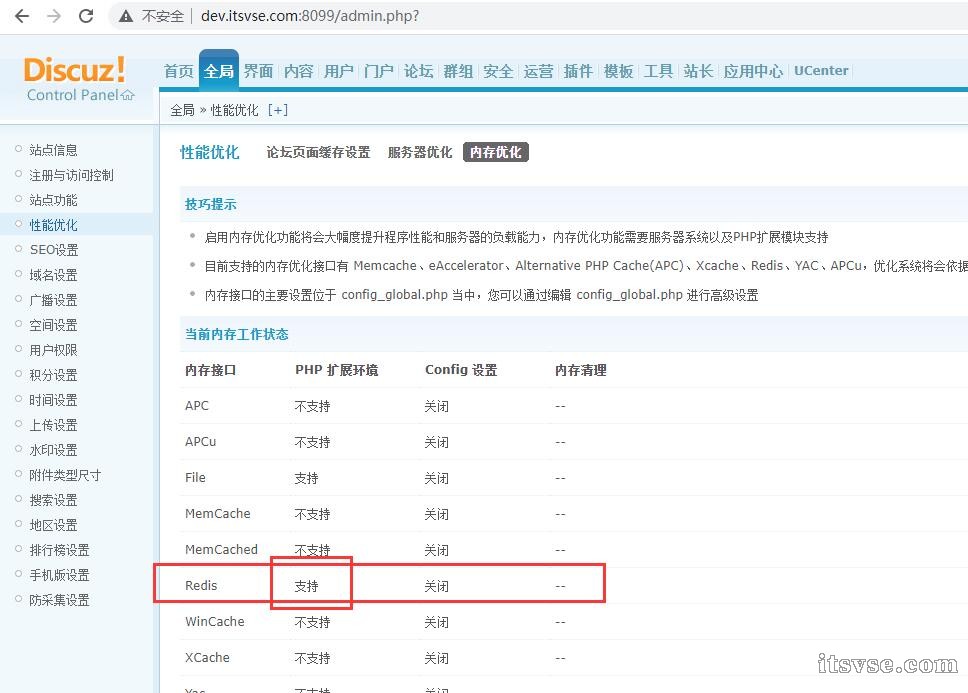Image resolution: width=968 pixels, height=693 pixels.
Task: Click the Config 设置 column header
Action: [461, 370]
